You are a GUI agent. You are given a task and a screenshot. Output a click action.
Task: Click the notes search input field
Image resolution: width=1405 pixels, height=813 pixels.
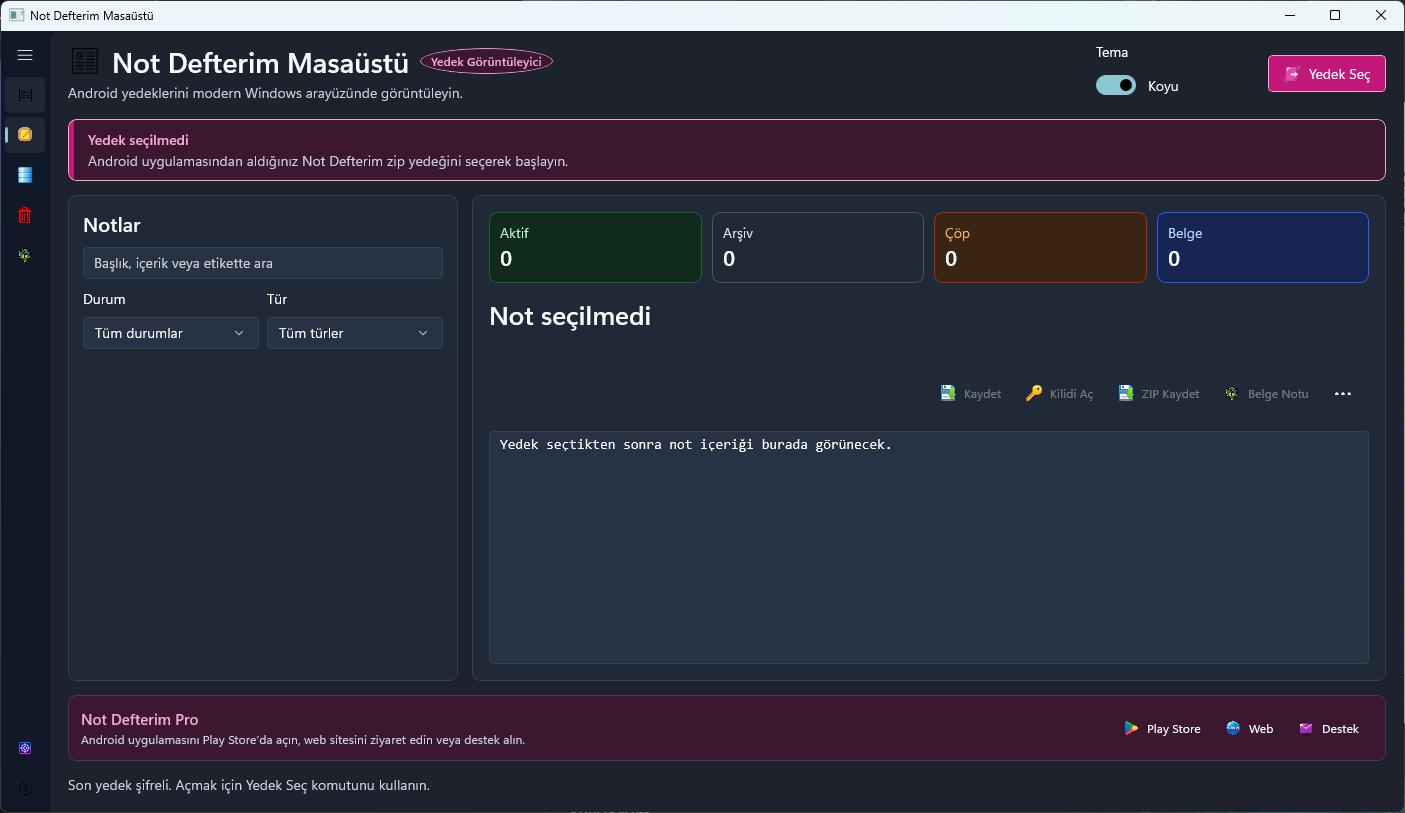point(263,263)
